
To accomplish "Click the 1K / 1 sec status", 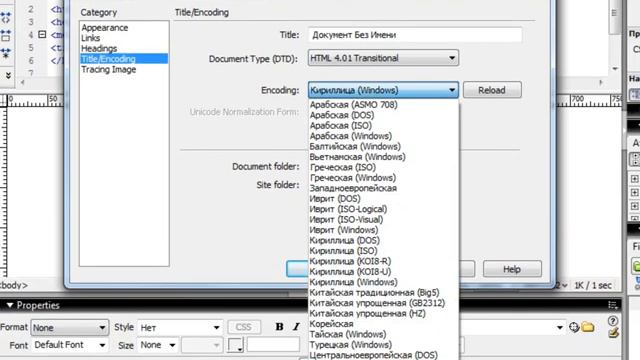I will point(593,285).
